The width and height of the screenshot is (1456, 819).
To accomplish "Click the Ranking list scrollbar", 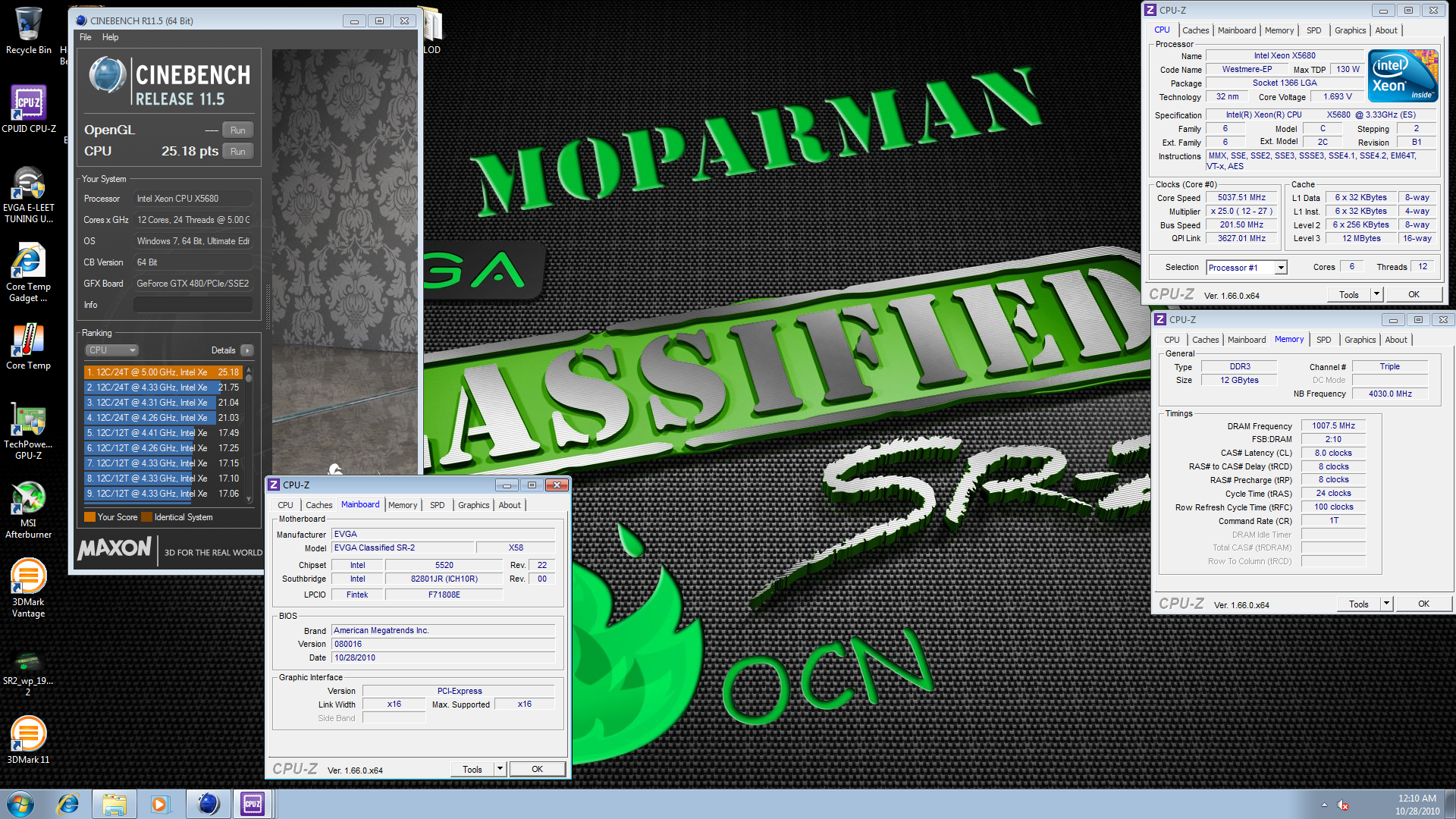I will tap(248, 433).
